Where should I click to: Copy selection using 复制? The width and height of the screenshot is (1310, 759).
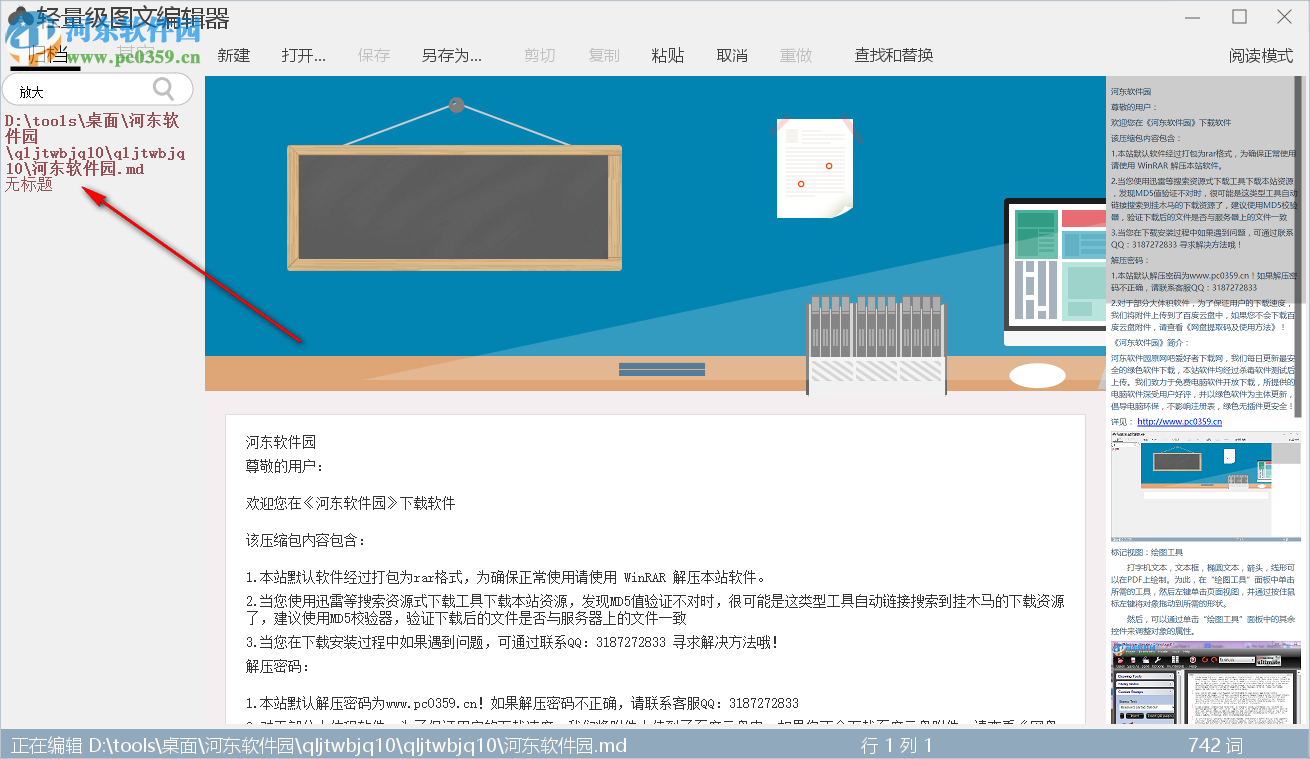[604, 55]
